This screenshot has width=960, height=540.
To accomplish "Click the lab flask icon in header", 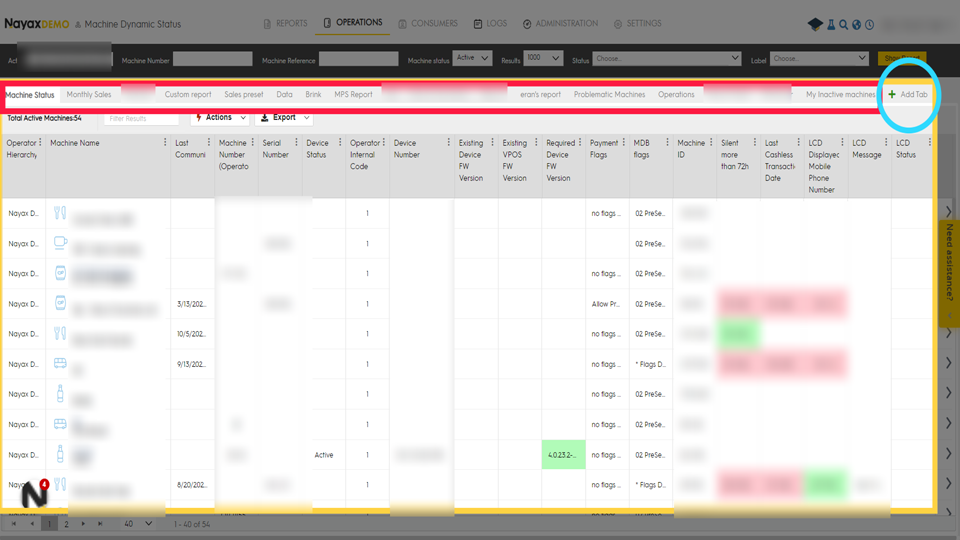I will click(x=831, y=24).
